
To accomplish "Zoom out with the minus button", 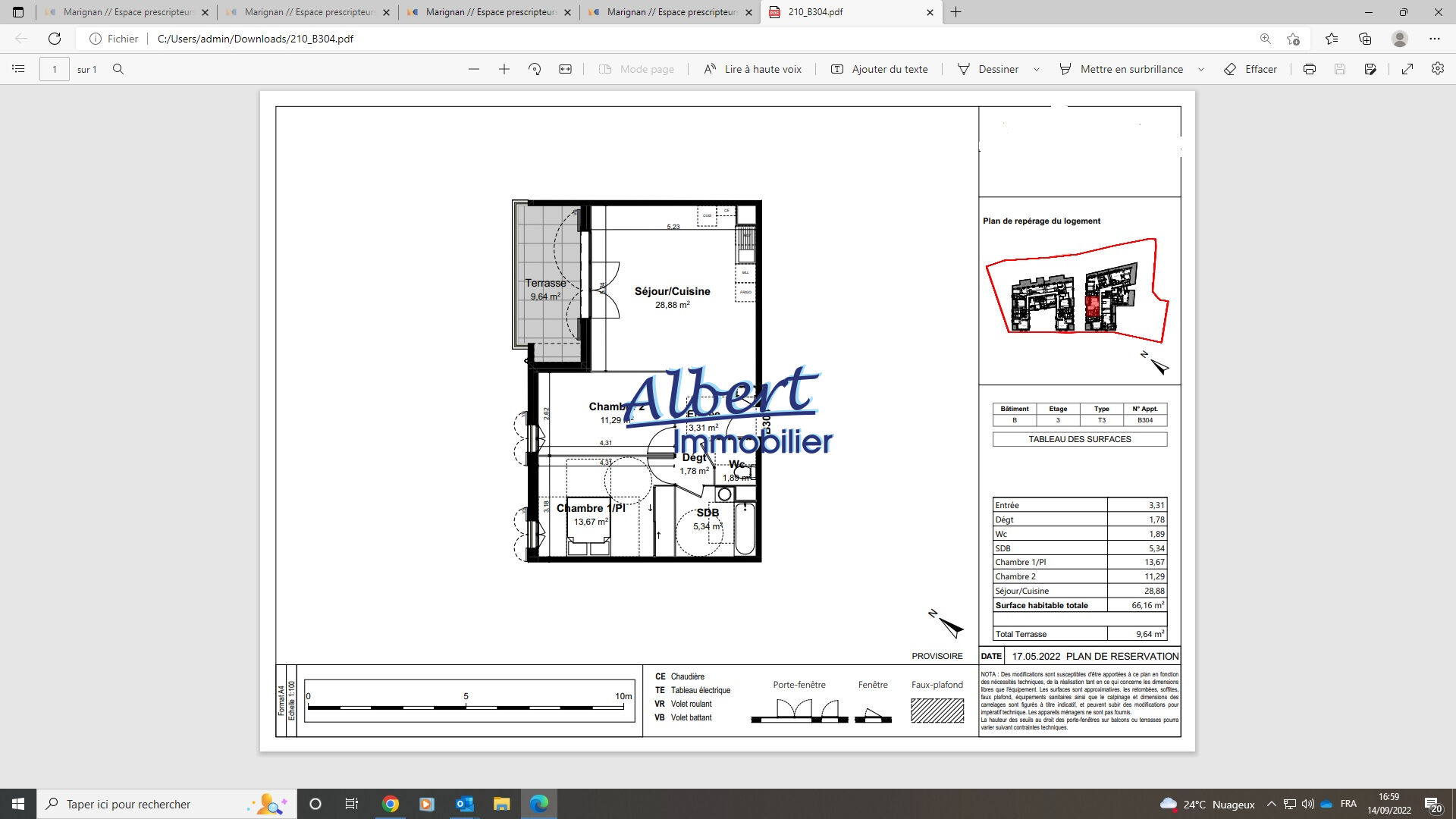I will (x=474, y=69).
